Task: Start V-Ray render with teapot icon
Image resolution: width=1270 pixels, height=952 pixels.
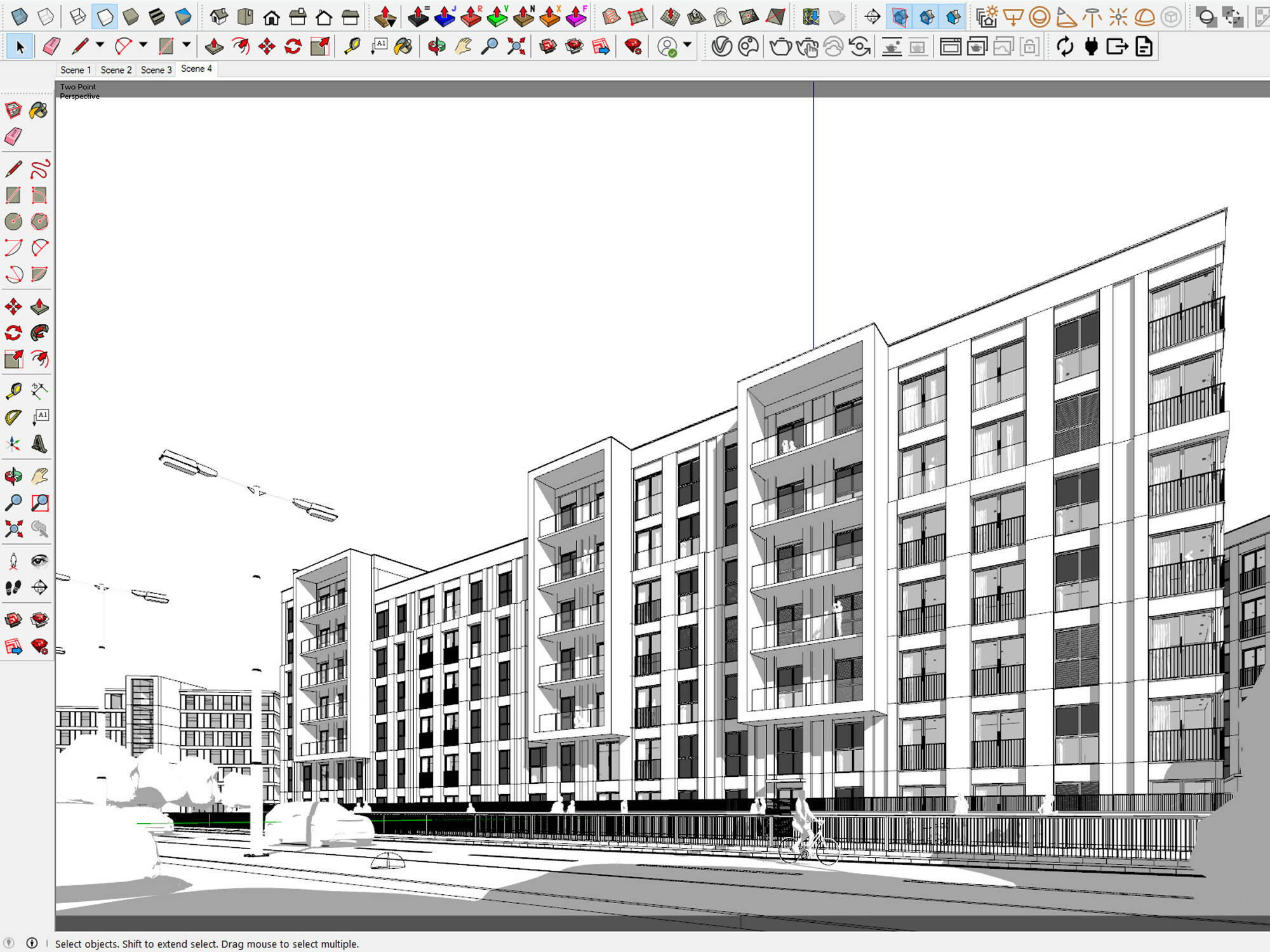Action: point(780,46)
